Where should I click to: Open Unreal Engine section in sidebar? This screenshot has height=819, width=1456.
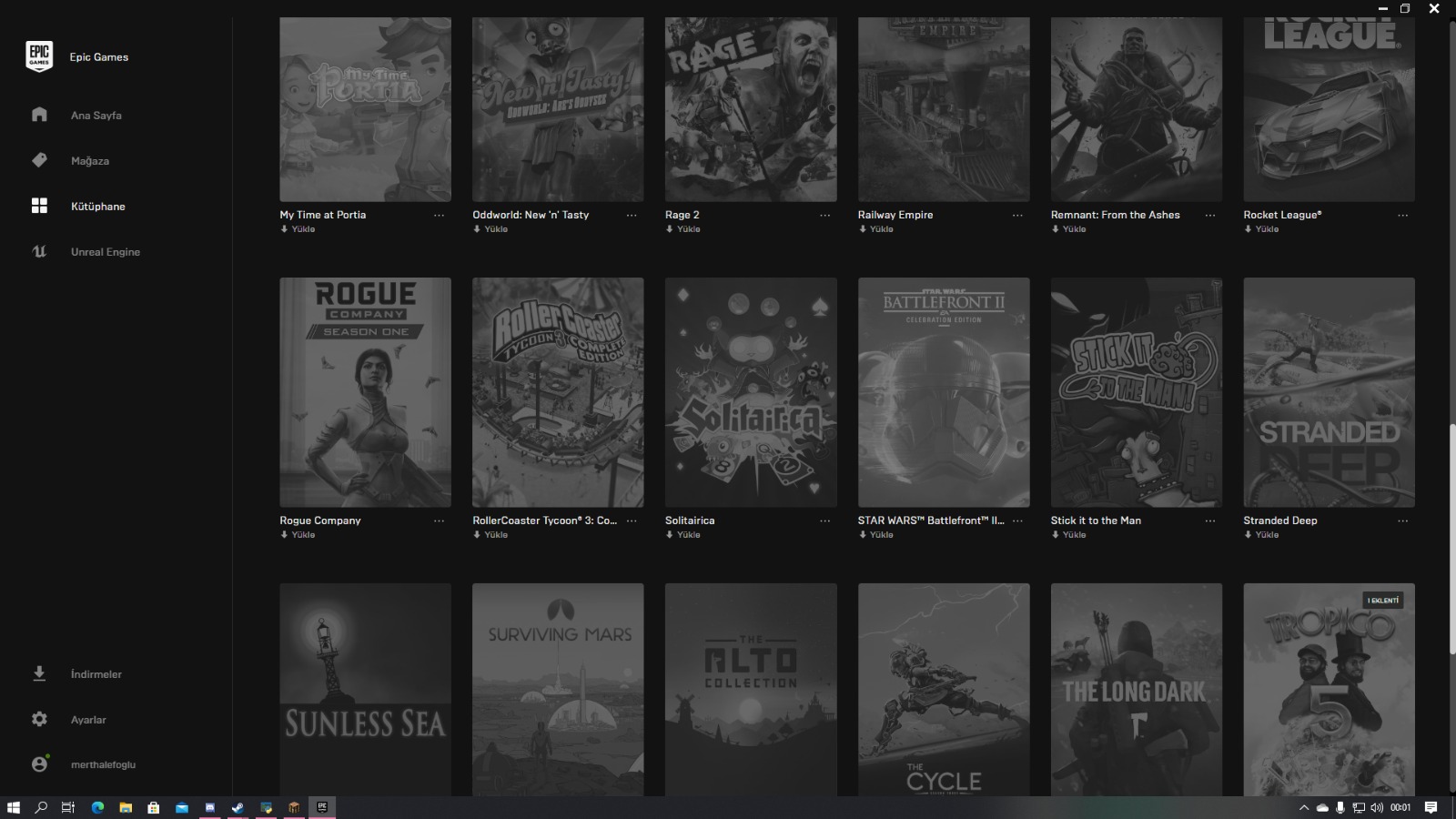106,252
